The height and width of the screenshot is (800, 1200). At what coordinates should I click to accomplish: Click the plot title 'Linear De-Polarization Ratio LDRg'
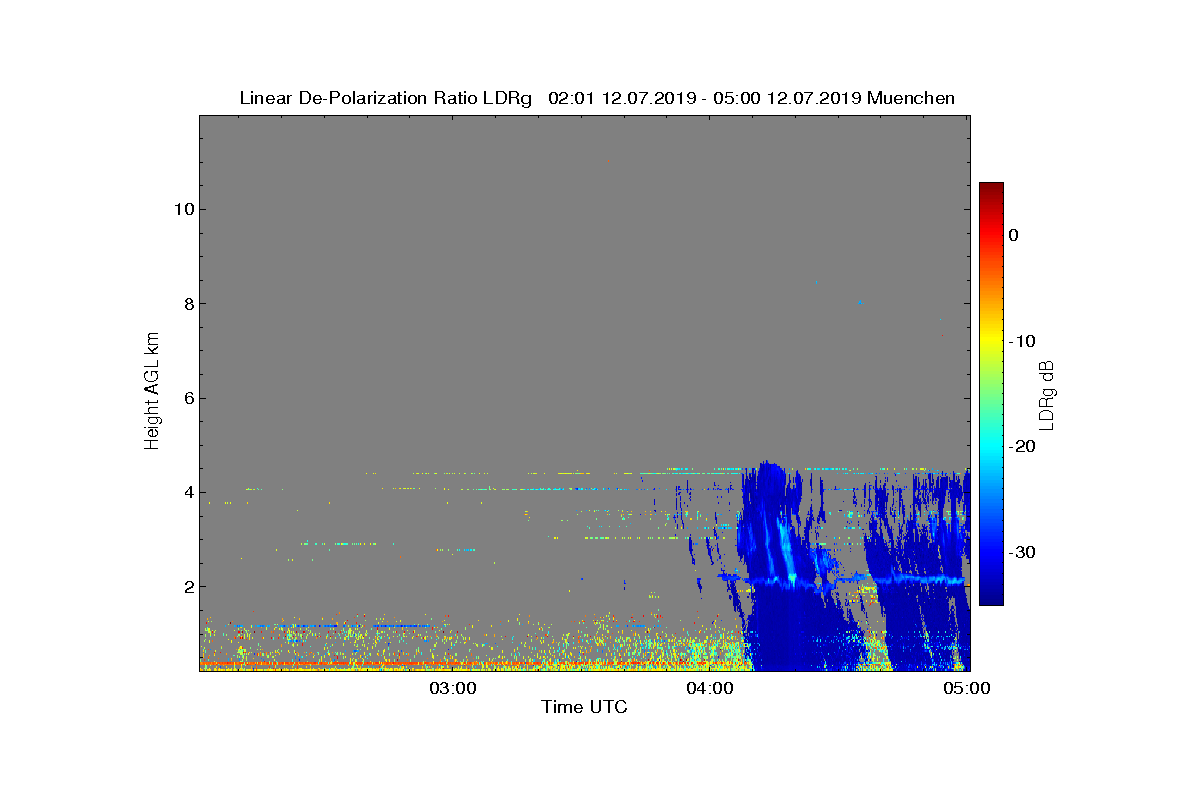click(x=386, y=98)
